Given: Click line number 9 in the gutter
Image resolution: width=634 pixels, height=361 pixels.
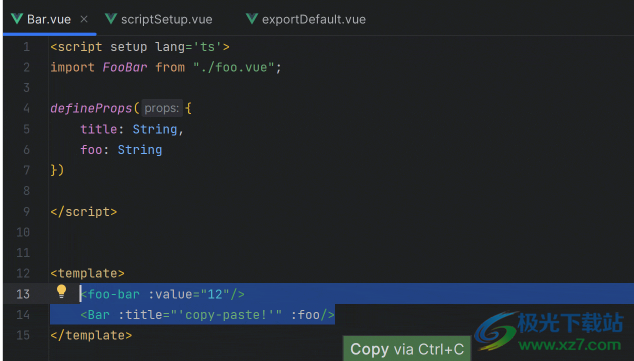Looking at the screenshot, I should (x=26, y=211).
